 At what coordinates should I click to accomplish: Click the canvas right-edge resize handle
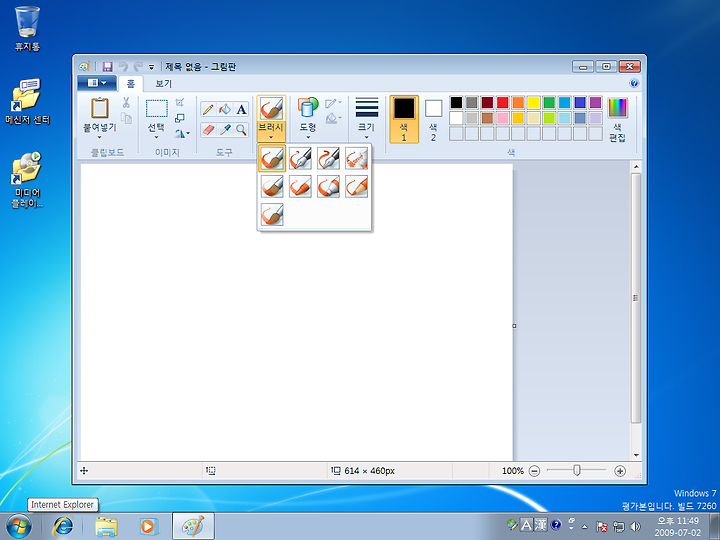pos(514,326)
